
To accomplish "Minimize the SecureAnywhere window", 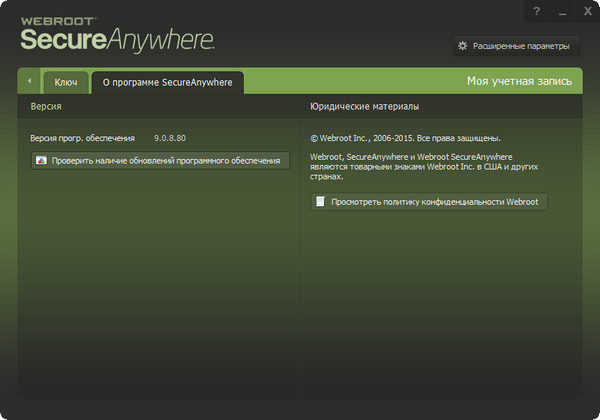I will (562, 10).
